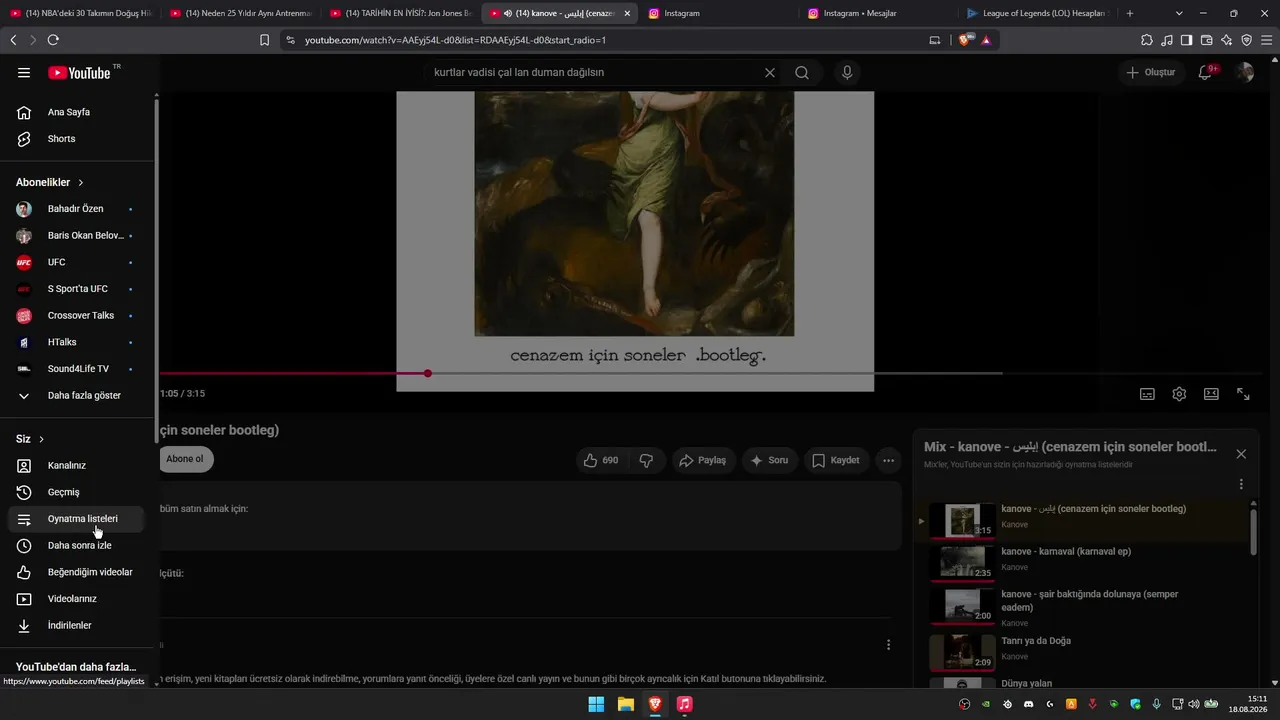Bookmark this page in the address bar

pyautogui.click(x=265, y=40)
